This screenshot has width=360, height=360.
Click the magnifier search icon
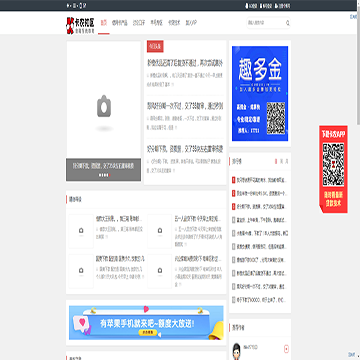pos(288,23)
